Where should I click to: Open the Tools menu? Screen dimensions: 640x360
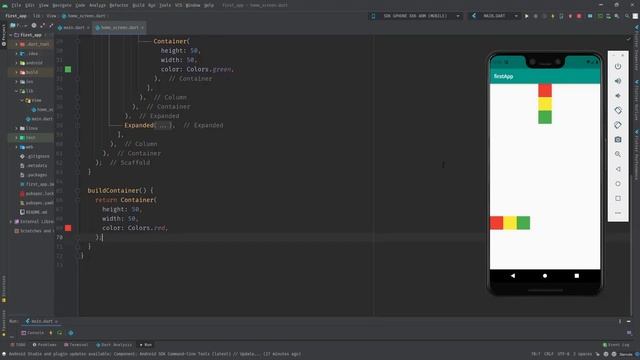[x=165, y=5]
